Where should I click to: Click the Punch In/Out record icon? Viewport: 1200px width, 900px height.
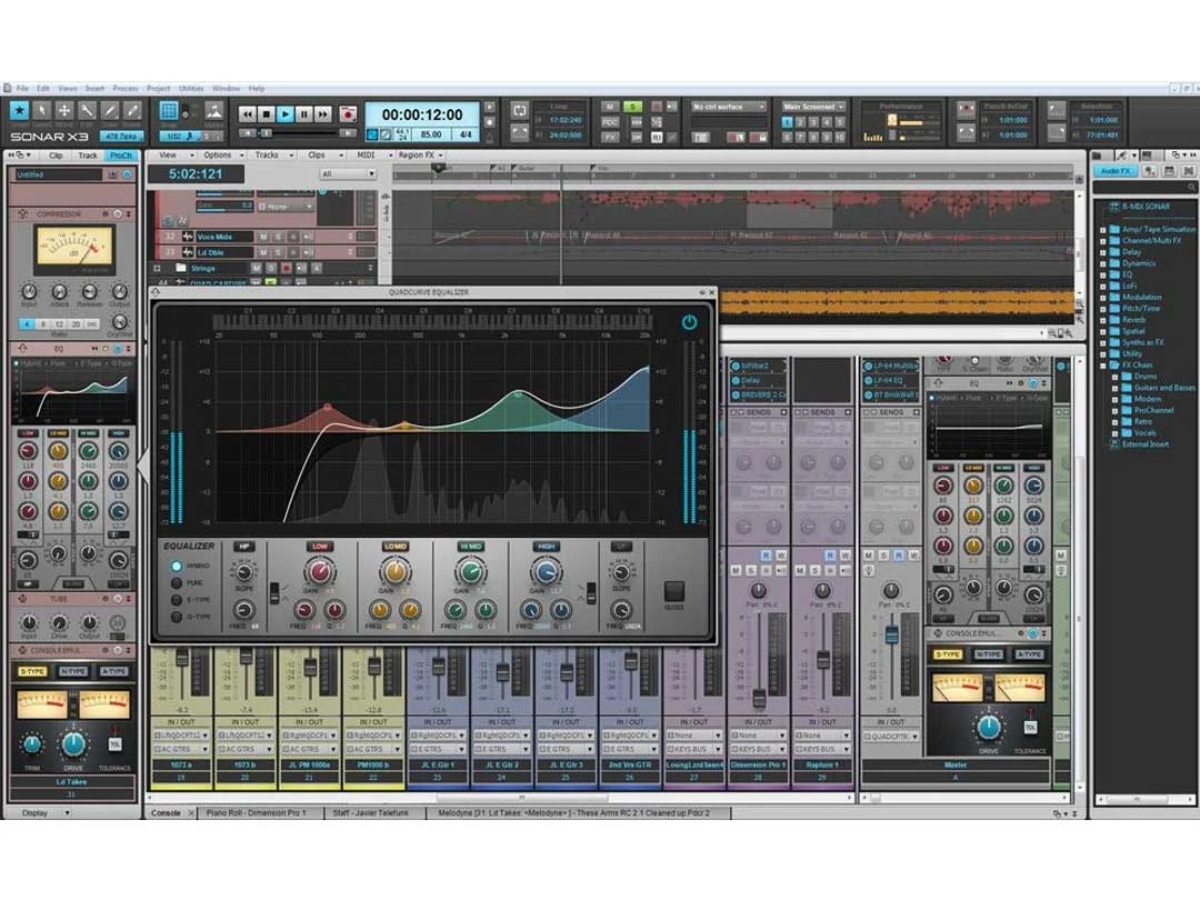tap(965, 109)
